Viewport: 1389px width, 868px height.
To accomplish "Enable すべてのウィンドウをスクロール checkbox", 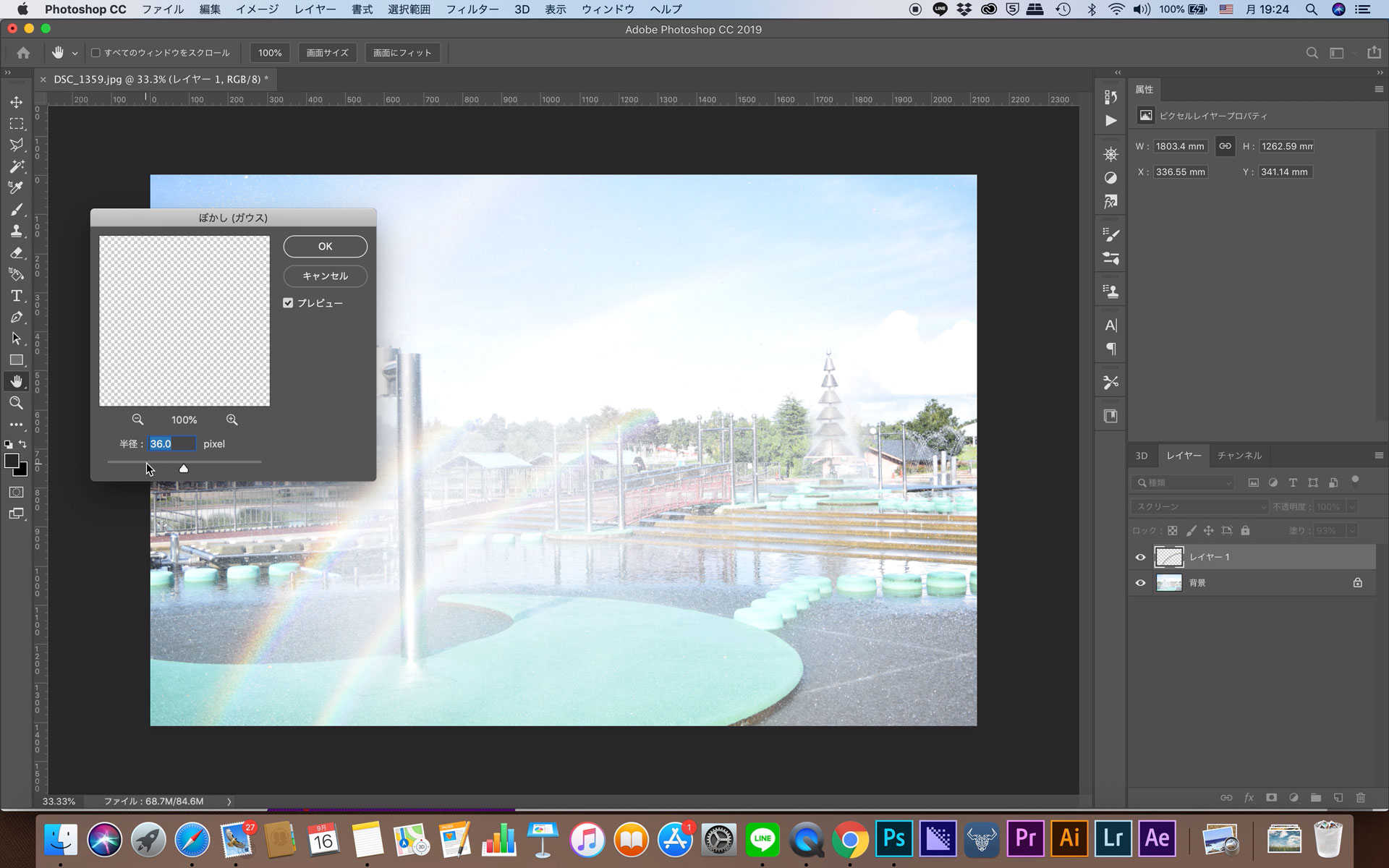I will click(95, 53).
